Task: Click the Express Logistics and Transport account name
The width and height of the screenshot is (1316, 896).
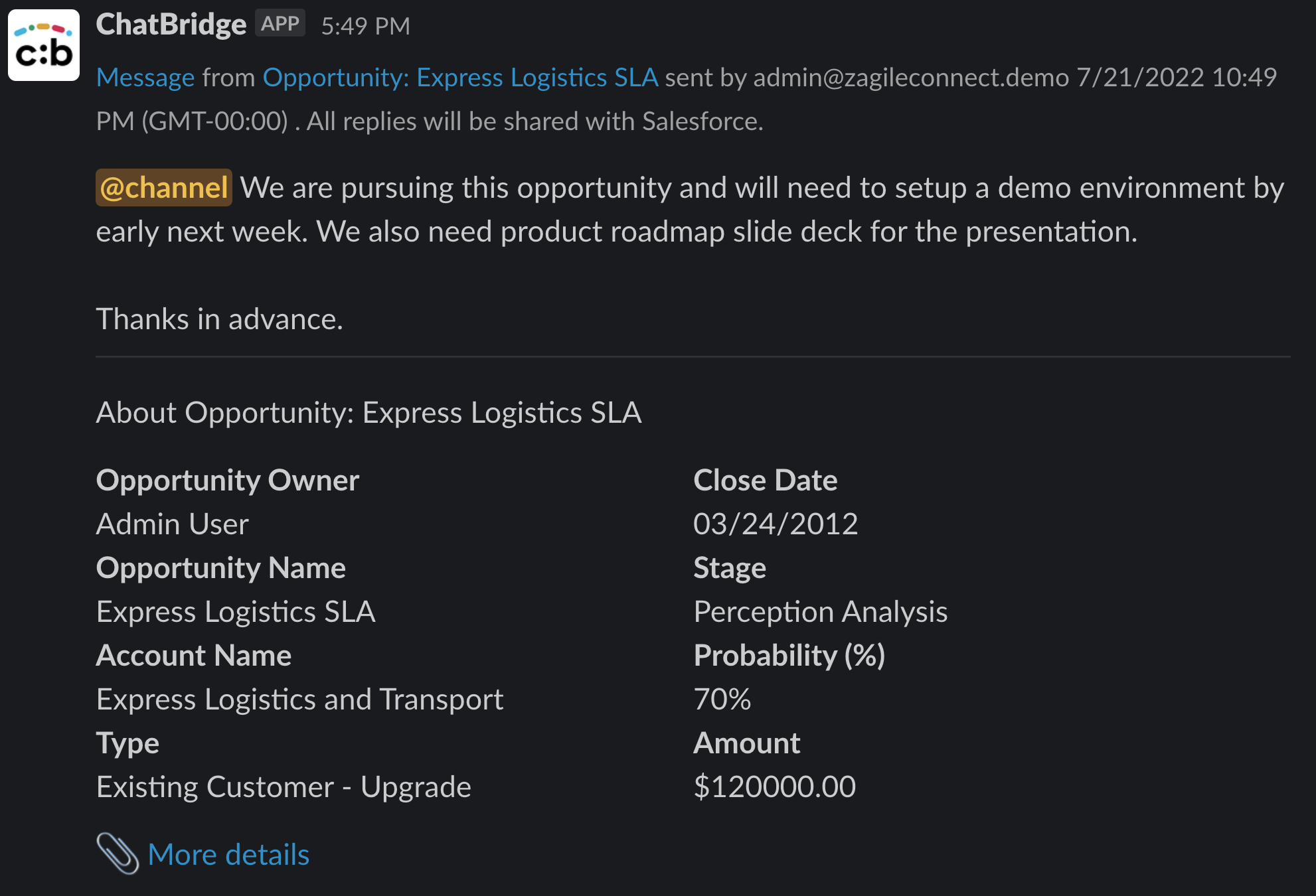Action: coord(299,700)
